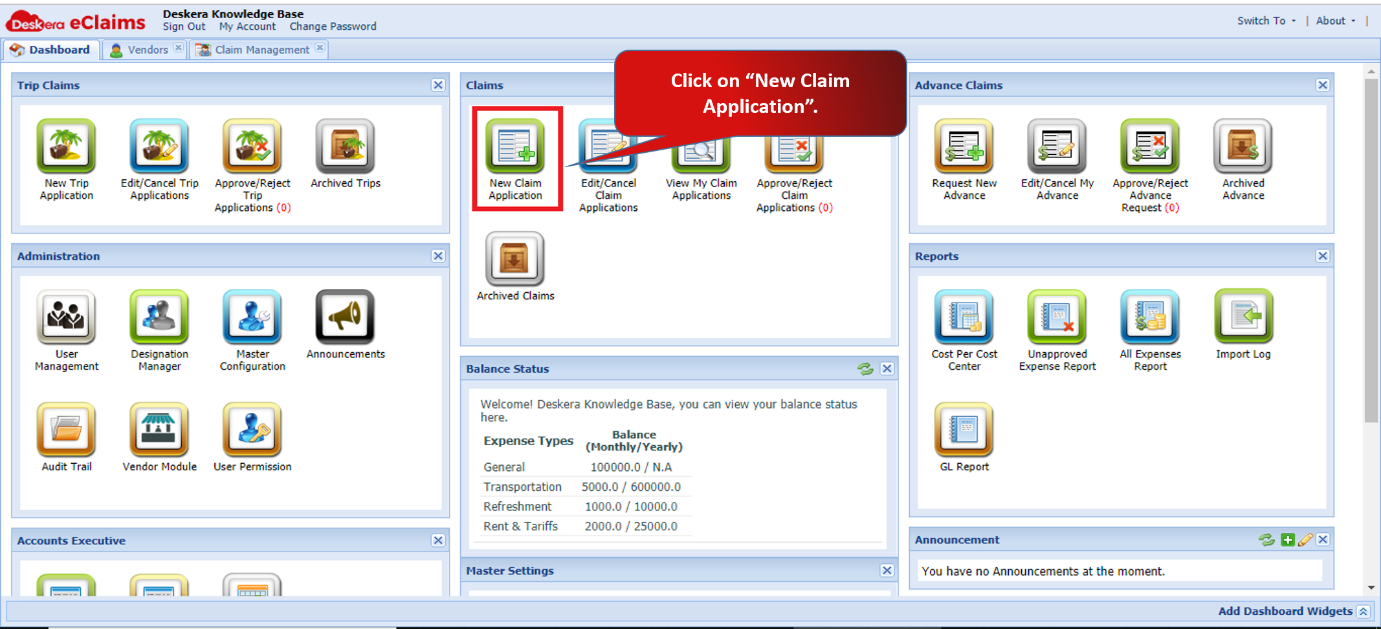Open the About dropdown menu
The height and width of the screenshot is (629, 1381).
click(1336, 20)
